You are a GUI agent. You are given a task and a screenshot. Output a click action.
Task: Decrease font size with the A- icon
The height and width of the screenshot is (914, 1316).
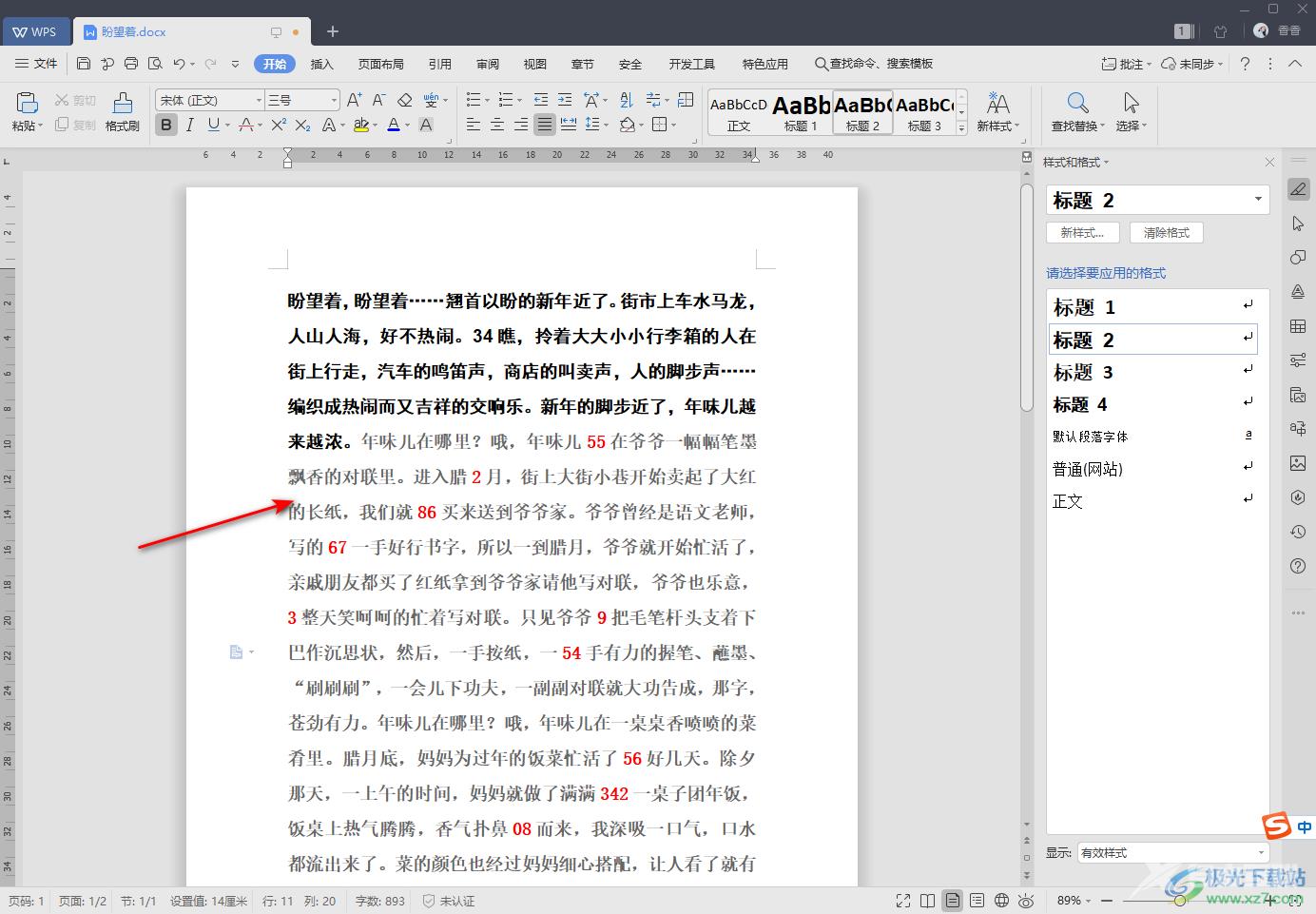(378, 100)
